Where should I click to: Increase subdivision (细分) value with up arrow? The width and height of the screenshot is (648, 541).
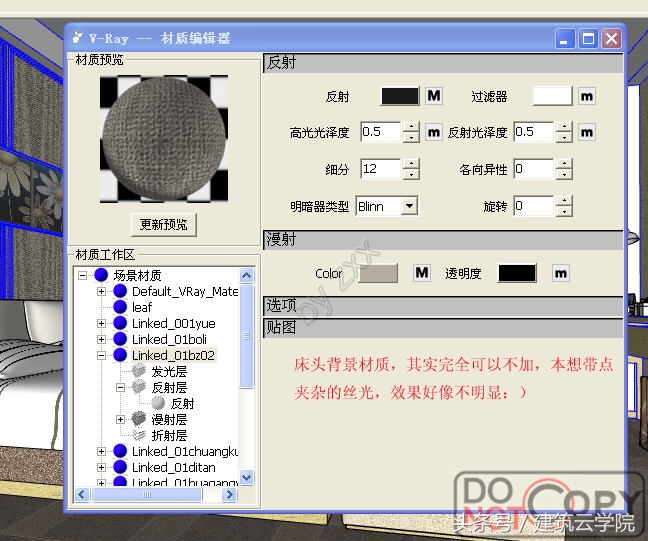click(x=411, y=164)
